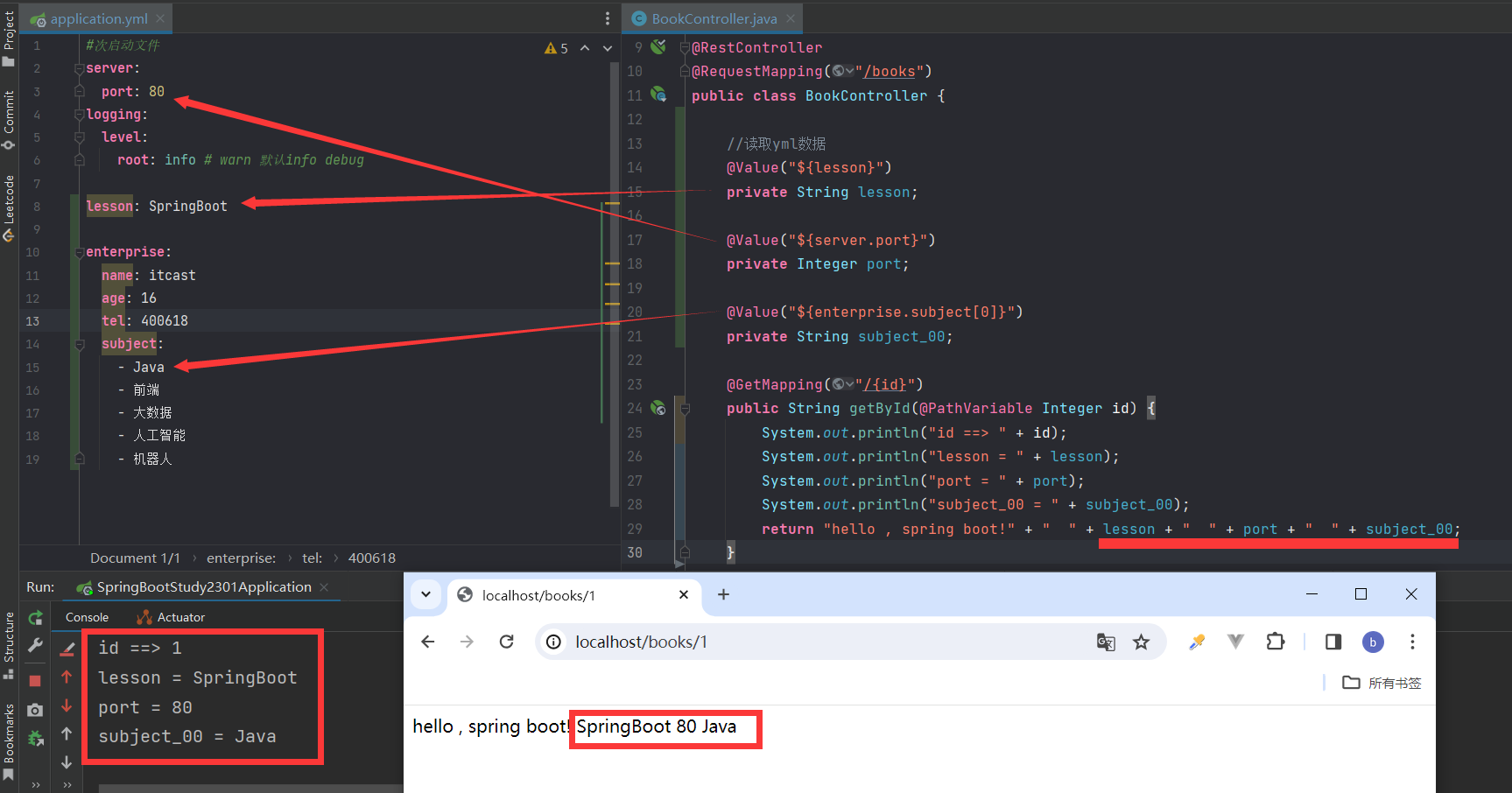Switch to application.yml editor tab
The height and width of the screenshot is (793, 1512).
[96, 18]
